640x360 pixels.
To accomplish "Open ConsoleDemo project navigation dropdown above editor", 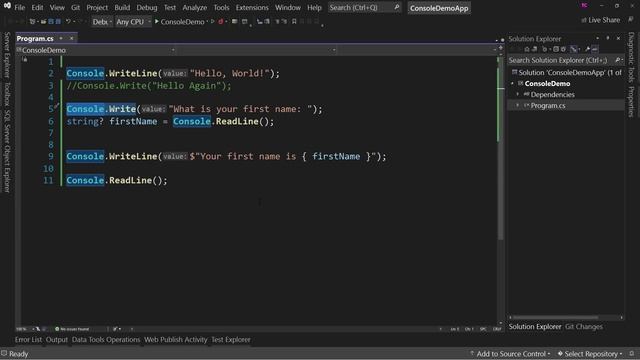I will click(96, 50).
